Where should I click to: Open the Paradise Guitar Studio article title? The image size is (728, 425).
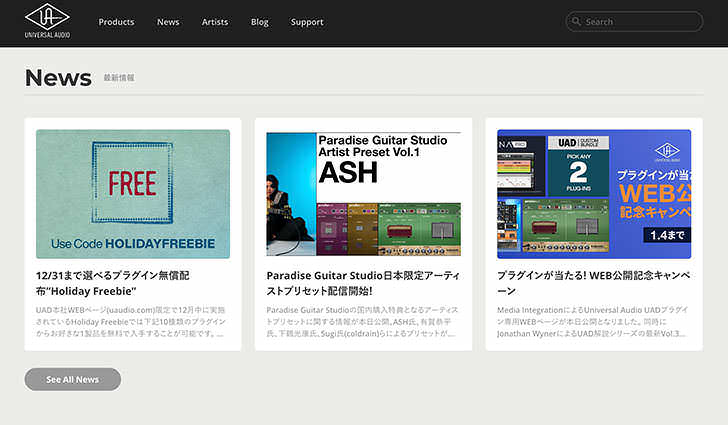(x=363, y=283)
